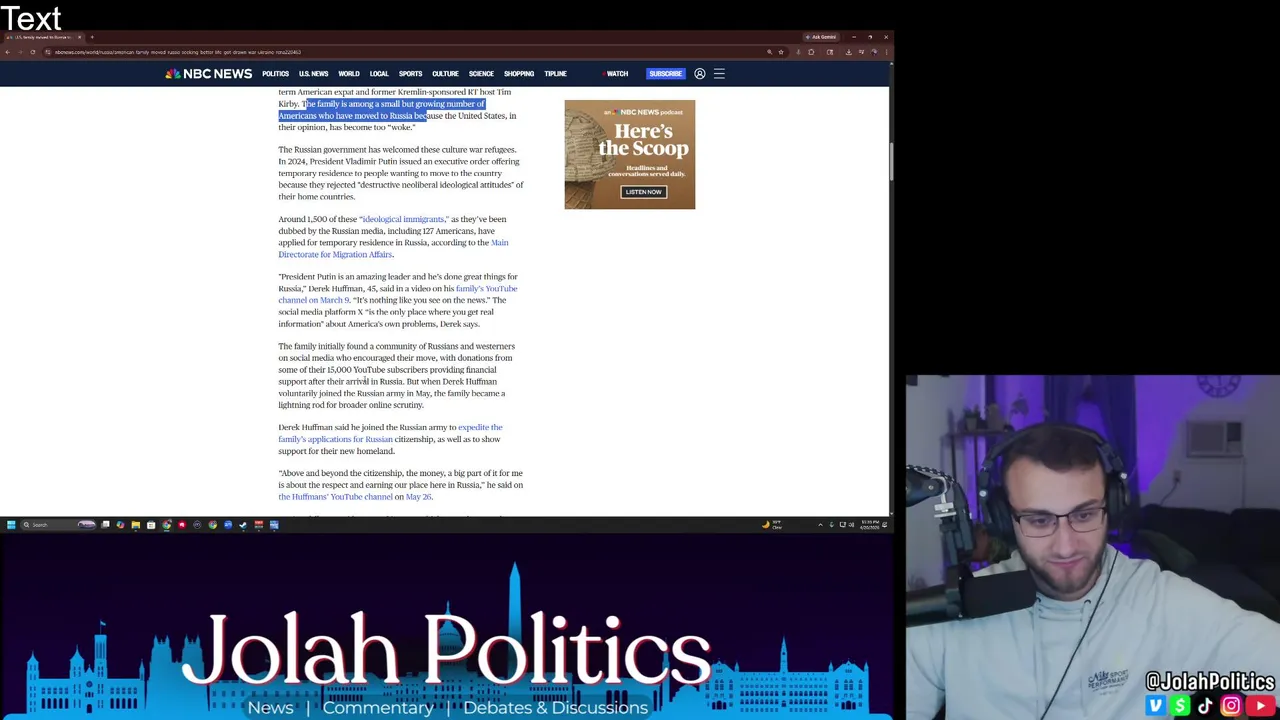Viewport: 1280px width, 720px height.
Task: Click the Instagram icon in overlay
Action: pyautogui.click(x=1231, y=706)
